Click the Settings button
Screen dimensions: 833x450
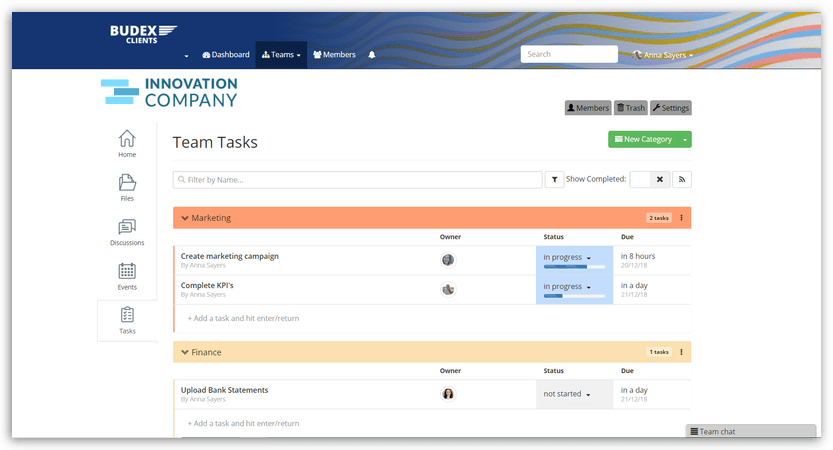point(670,108)
